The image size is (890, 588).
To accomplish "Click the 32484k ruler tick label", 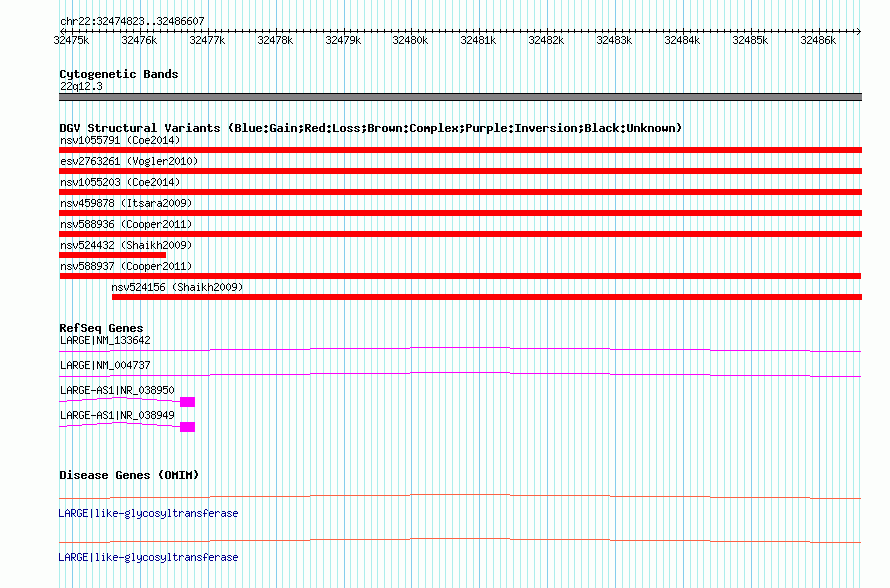I will (x=682, y=40).
